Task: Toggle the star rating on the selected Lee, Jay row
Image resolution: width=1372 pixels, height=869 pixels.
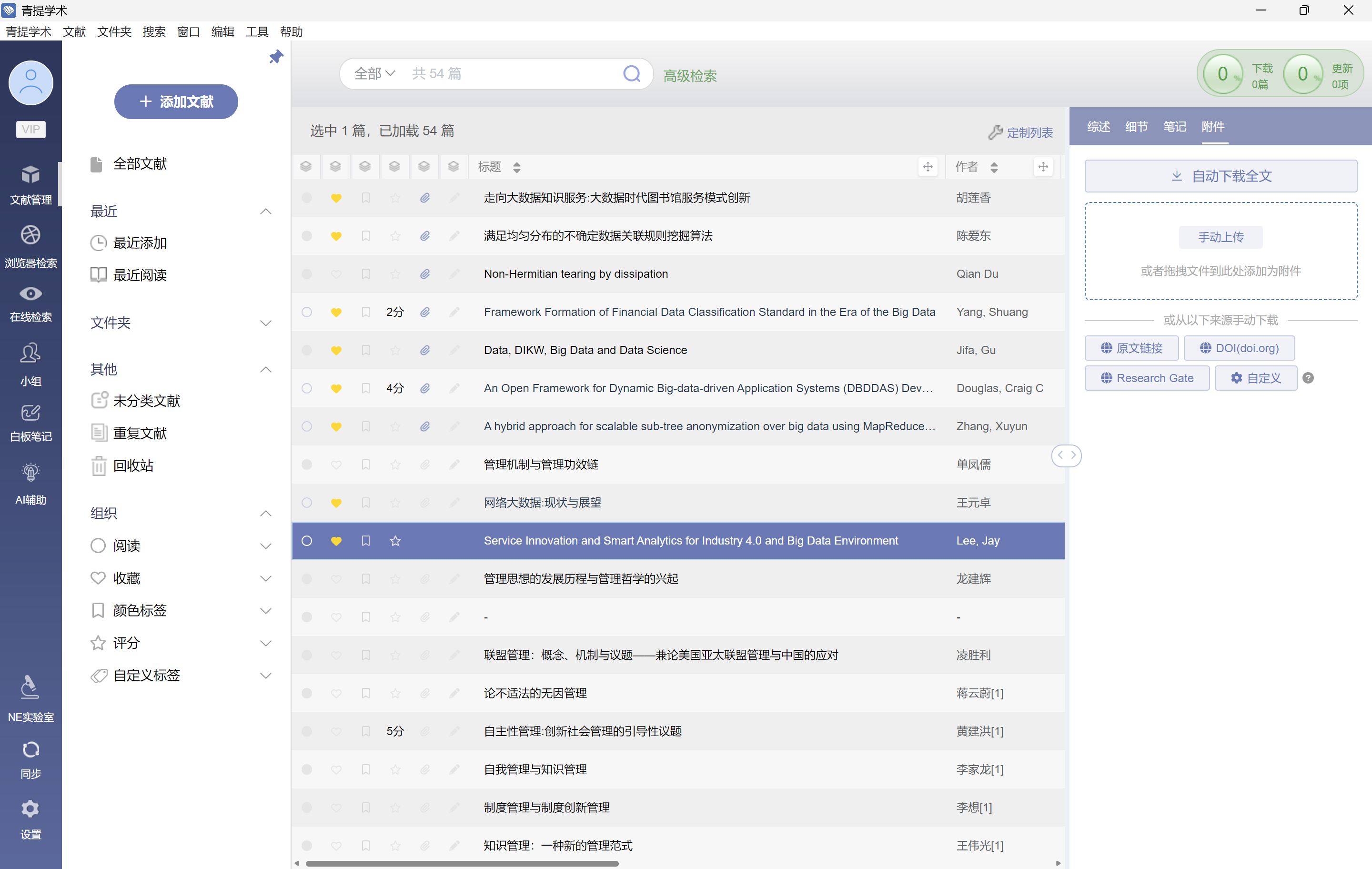Action: 395,541
